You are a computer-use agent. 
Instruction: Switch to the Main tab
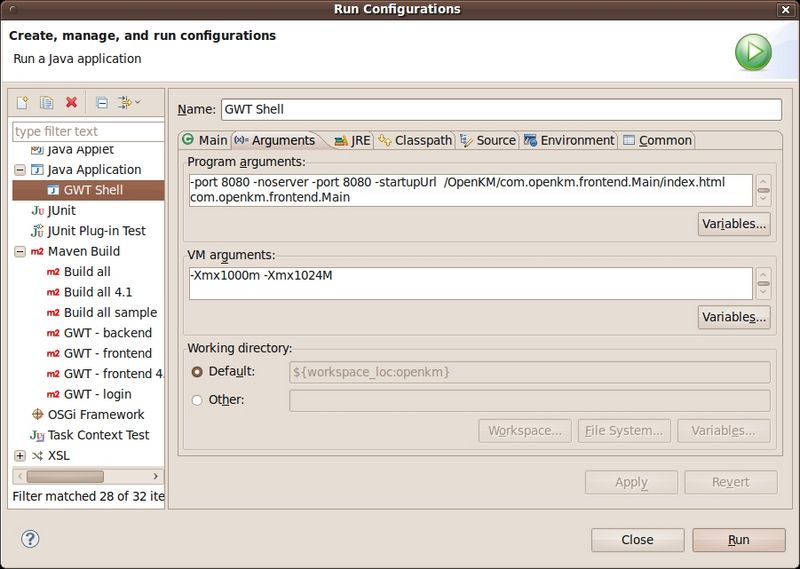[x=205, y=140]
